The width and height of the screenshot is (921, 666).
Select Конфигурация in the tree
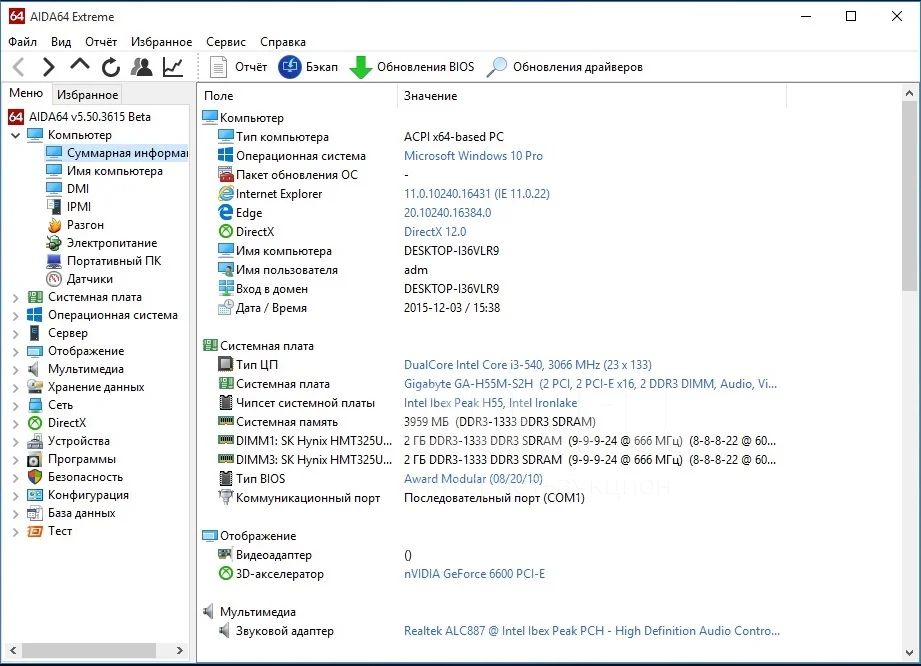[x=88, y=495]
